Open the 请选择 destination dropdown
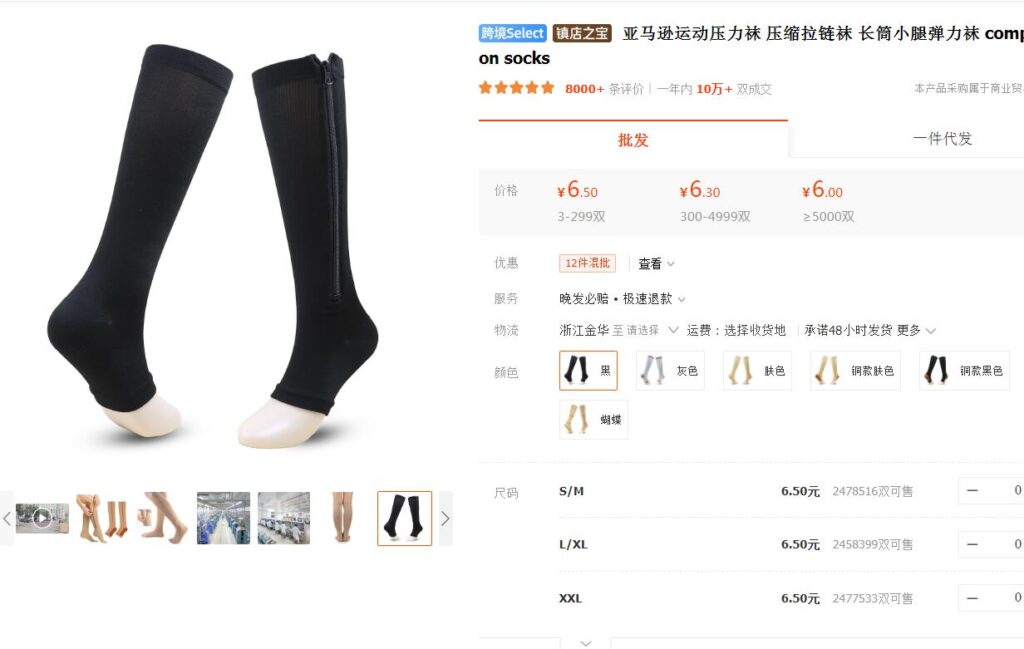The height and width of the screenshot is (649, 1024). [652, 330]
